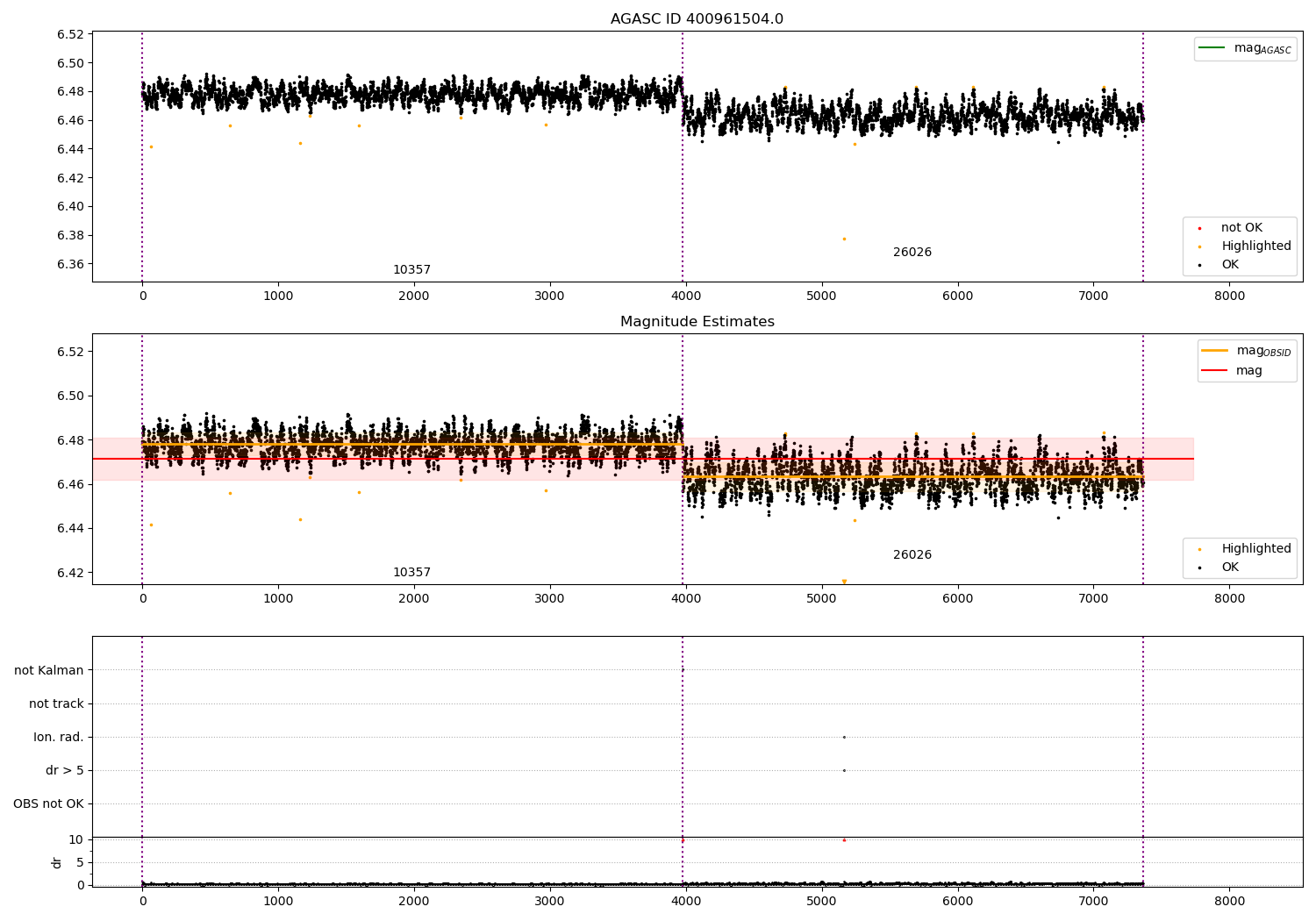Click the 'Magnitude Estimates' panel title

point(697,322)
